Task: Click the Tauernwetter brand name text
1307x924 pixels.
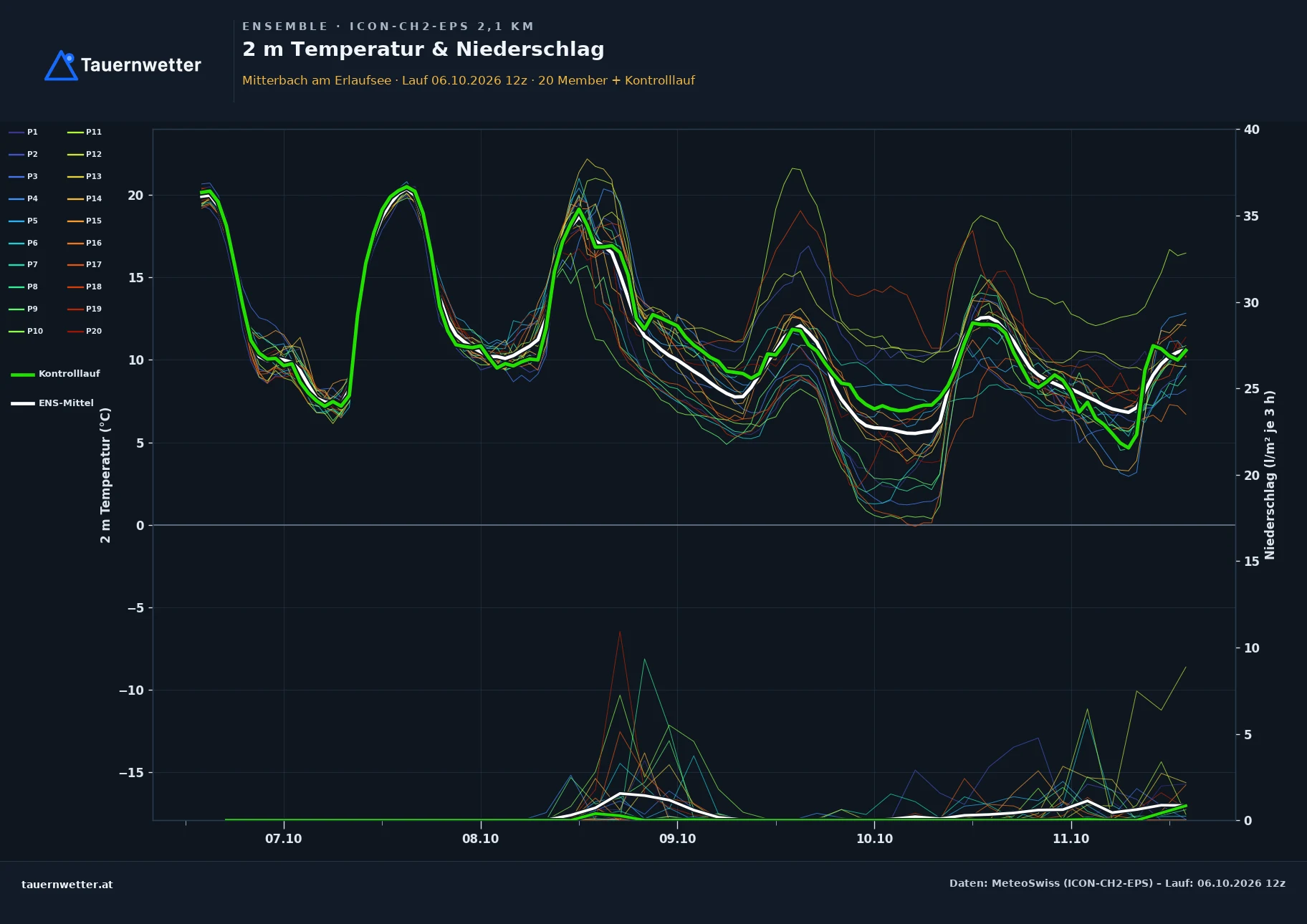Action: tap(141, 65)
